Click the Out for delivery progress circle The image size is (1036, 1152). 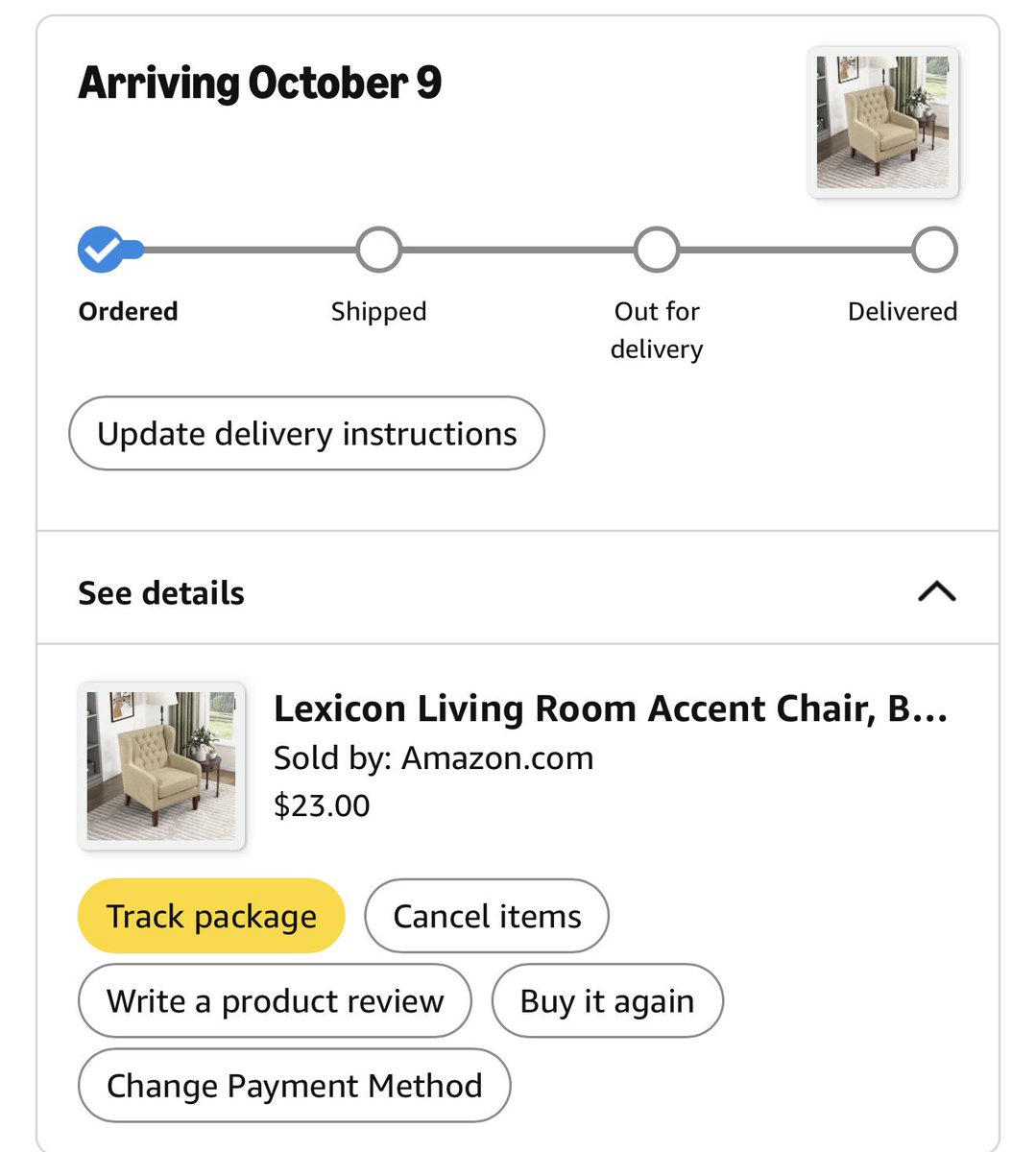[657, 250]
